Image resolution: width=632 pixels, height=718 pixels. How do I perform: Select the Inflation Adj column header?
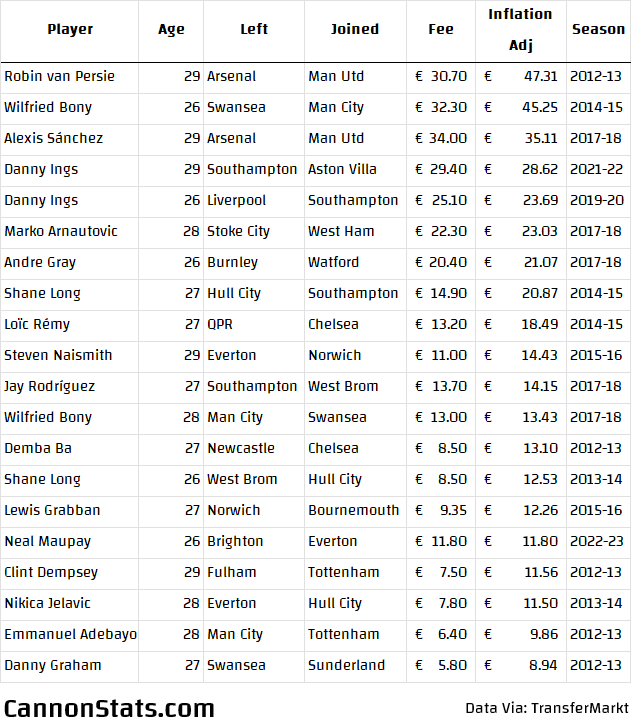pos(521,29)
